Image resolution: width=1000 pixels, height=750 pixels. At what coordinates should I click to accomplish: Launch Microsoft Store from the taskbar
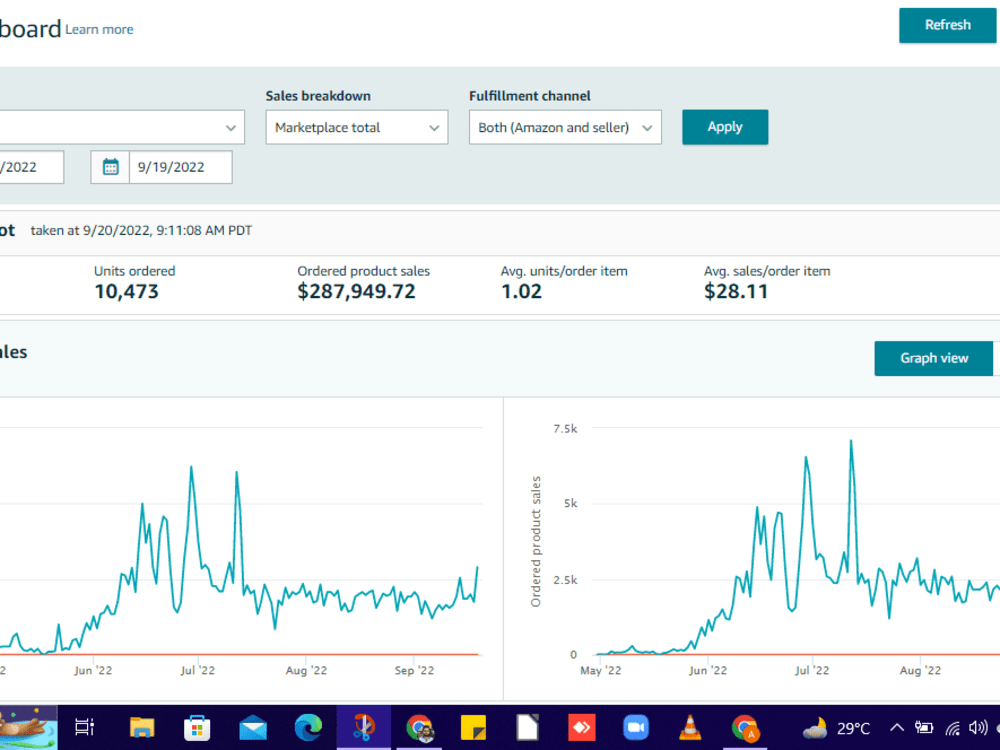pyautogui.click(x=197, y=728)
